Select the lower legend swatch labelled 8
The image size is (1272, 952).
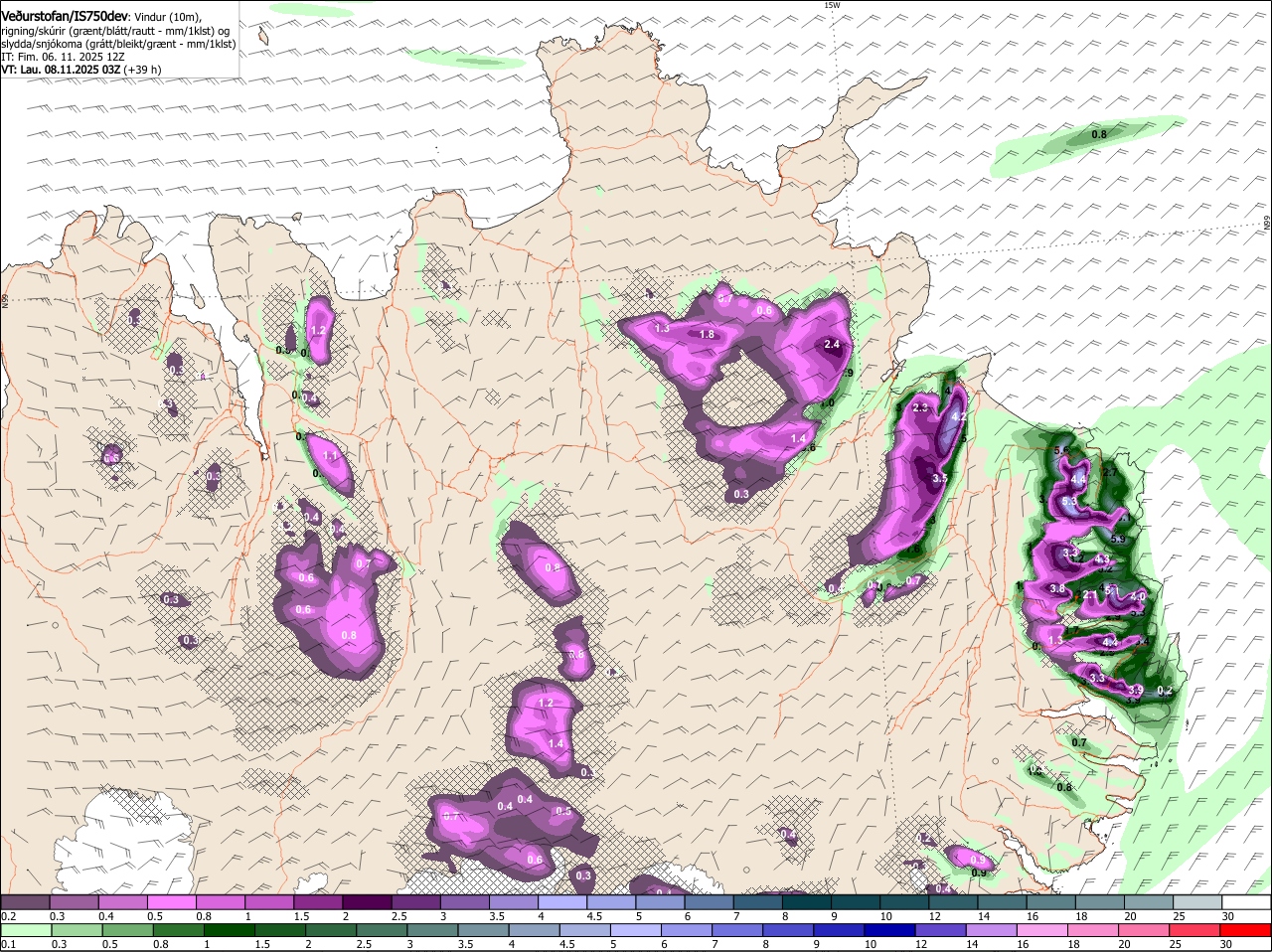coord(788,931)
